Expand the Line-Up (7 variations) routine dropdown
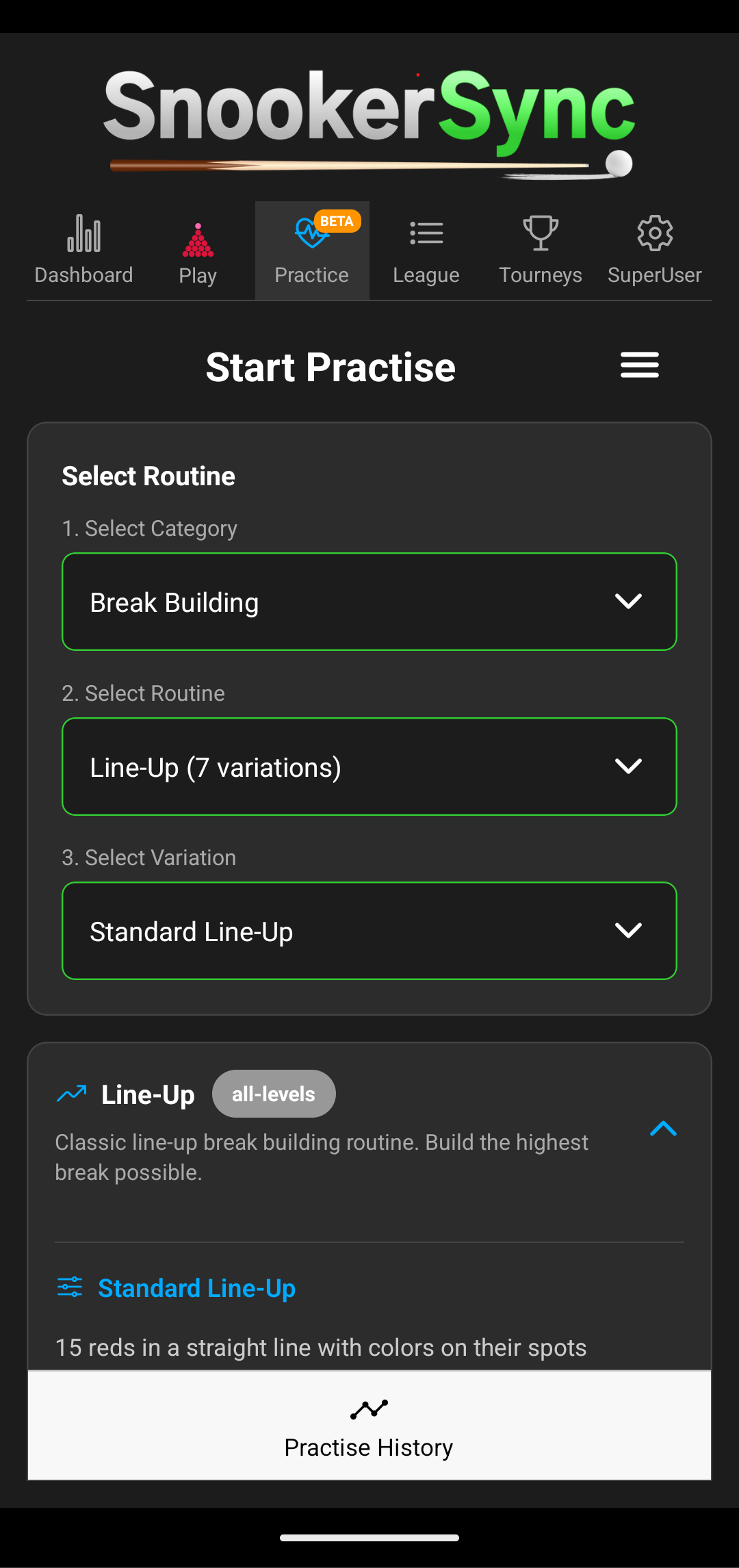 369,767
